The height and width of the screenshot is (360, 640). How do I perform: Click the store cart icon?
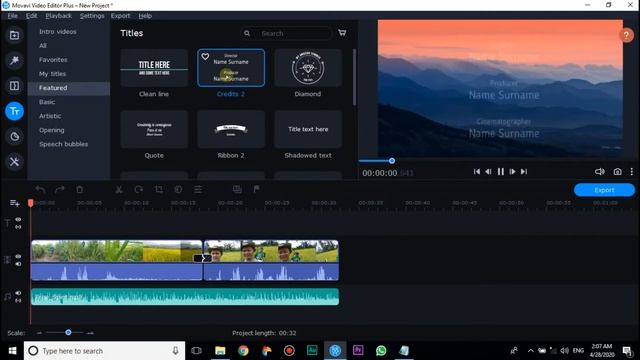(x=342, y=33)
